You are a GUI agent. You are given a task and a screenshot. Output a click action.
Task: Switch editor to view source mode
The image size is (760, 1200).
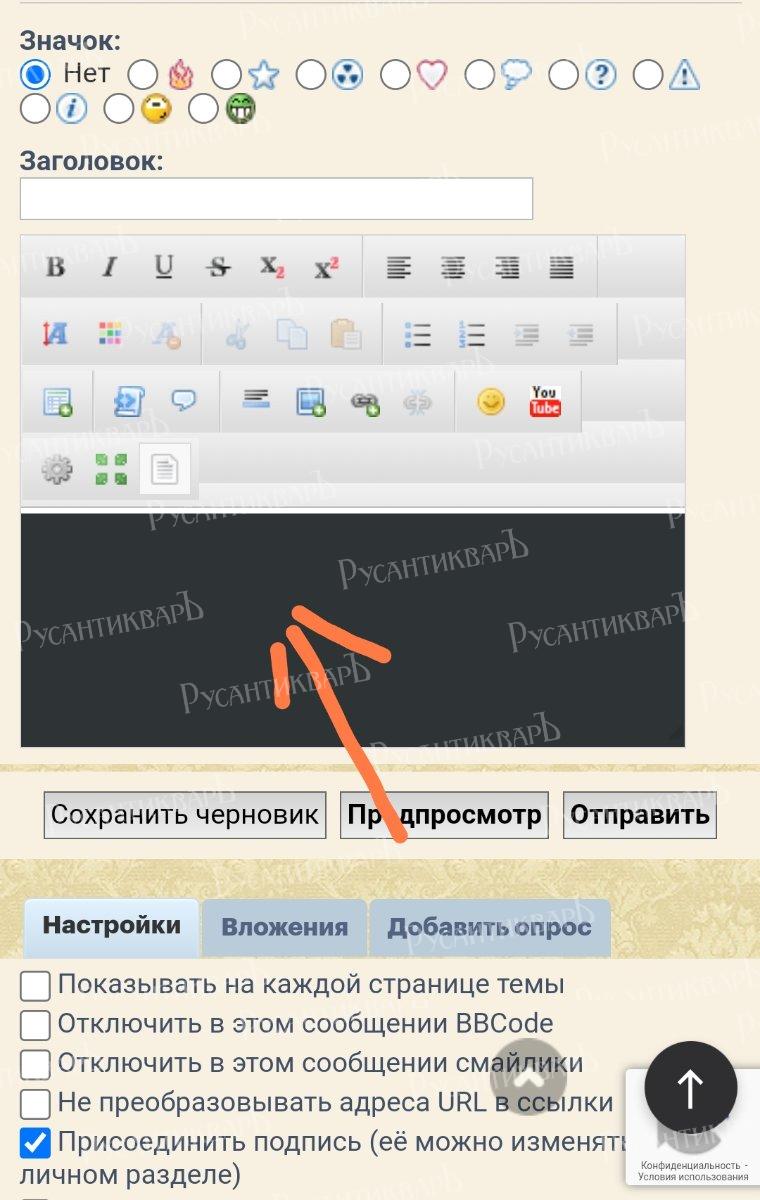coord(164,469)
